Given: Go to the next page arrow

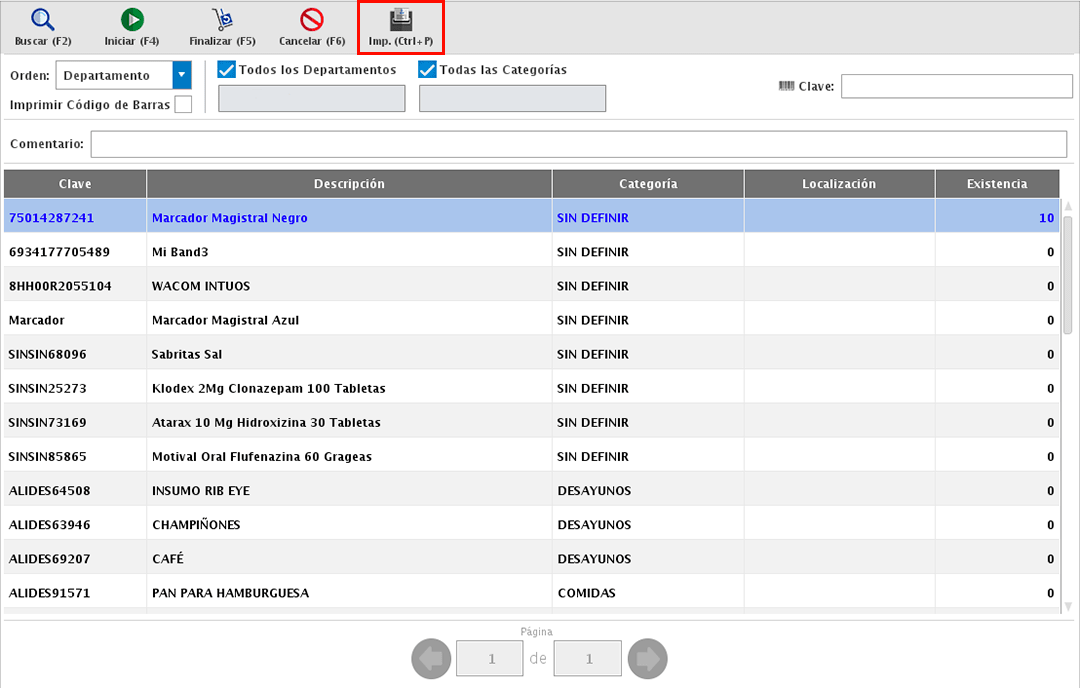Looking at the screenshot, I should [648, 659].
